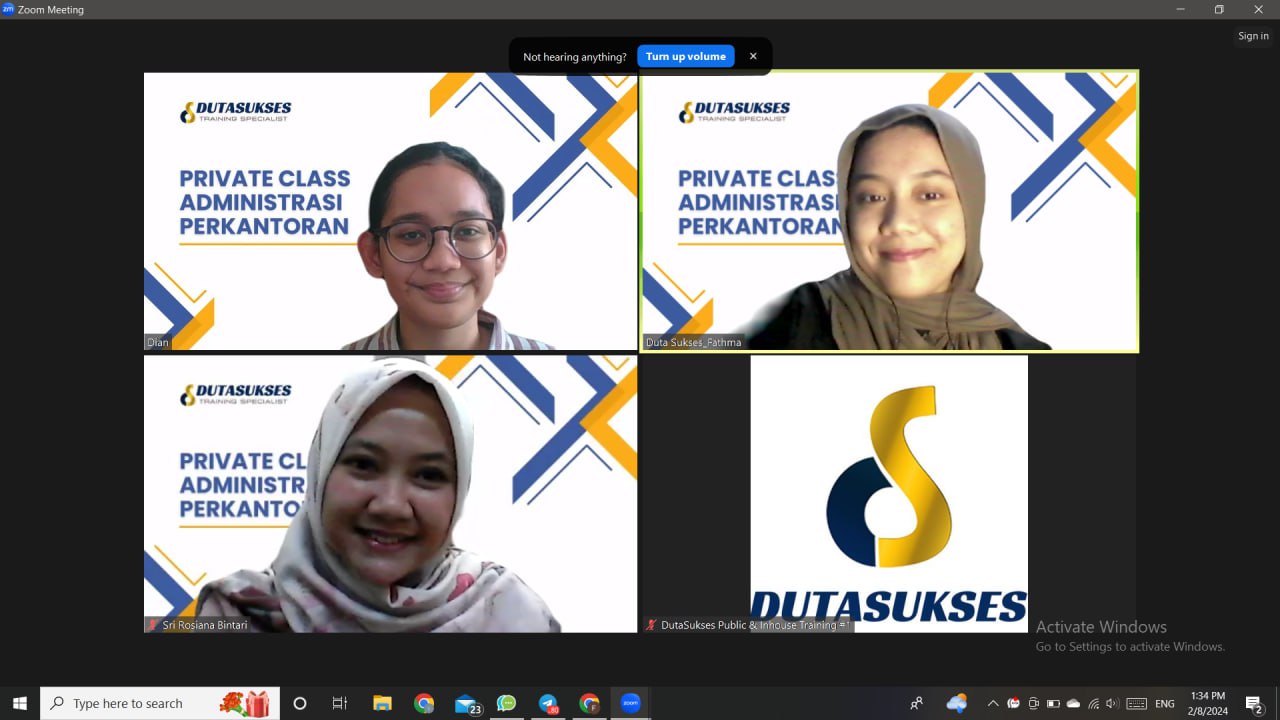Click the Duta Sukses_Fathma name label
1280x720 pixels.
click(x=693, y=342)
